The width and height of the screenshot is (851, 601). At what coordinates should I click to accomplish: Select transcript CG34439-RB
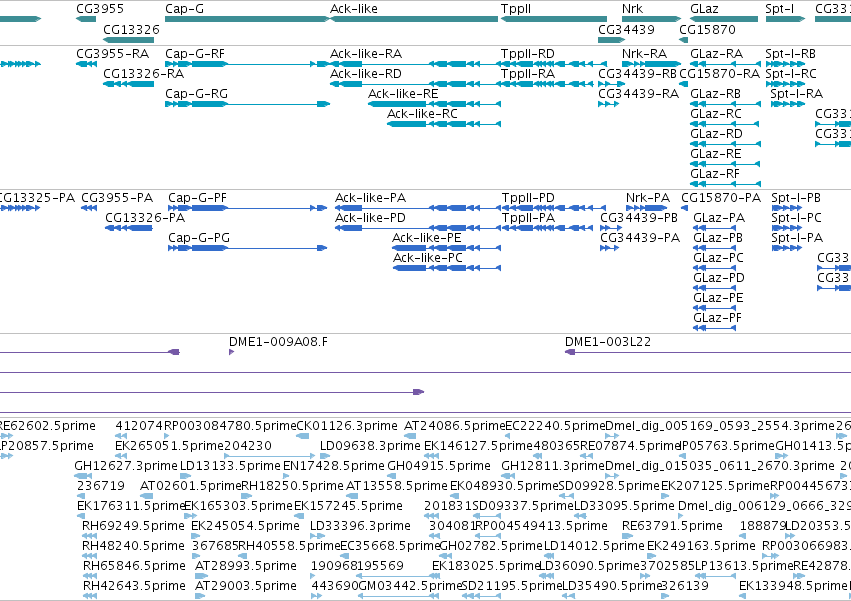(610, 84)
